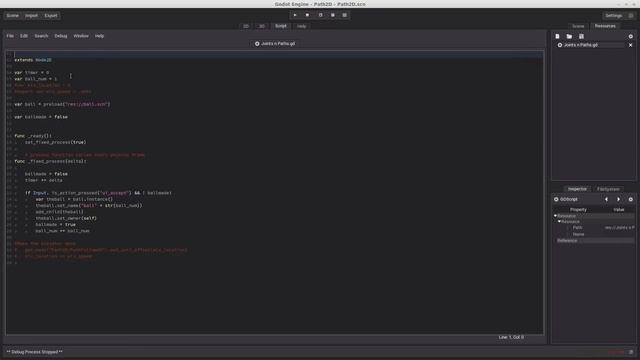Open the script editor Edit menu
The height and width of the screenshot is (360, 640).
coord(24,36)
